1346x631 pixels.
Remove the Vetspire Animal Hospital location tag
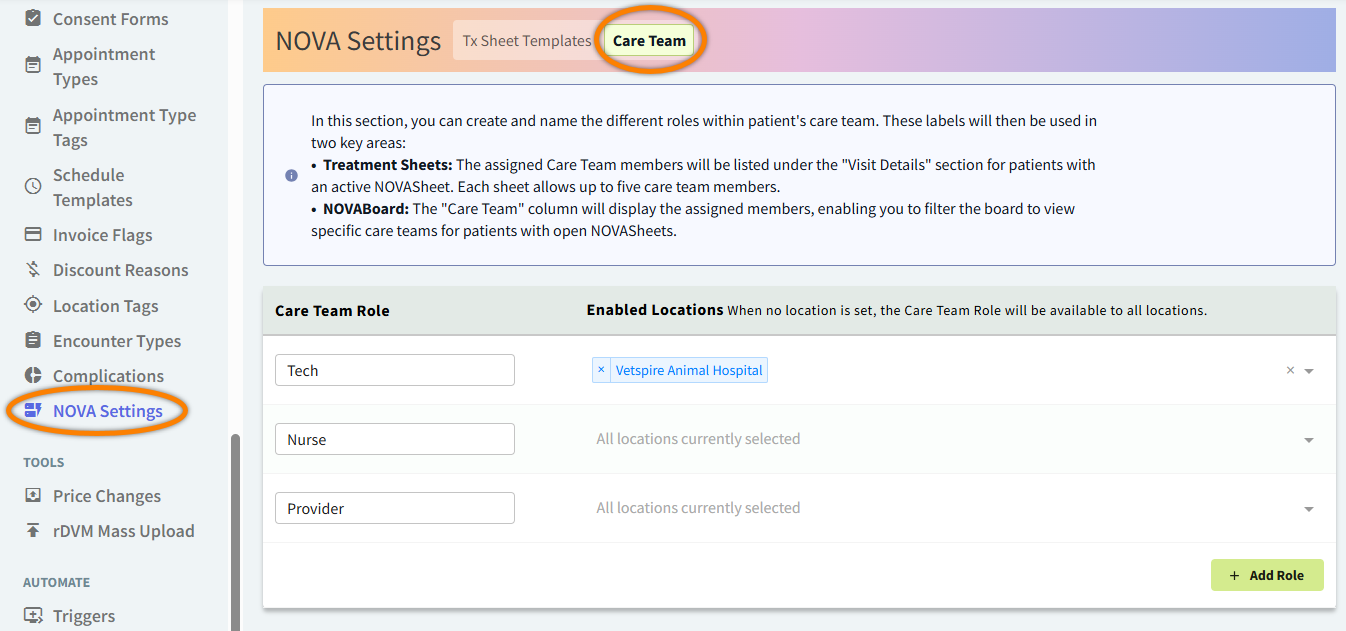point(601,370)
